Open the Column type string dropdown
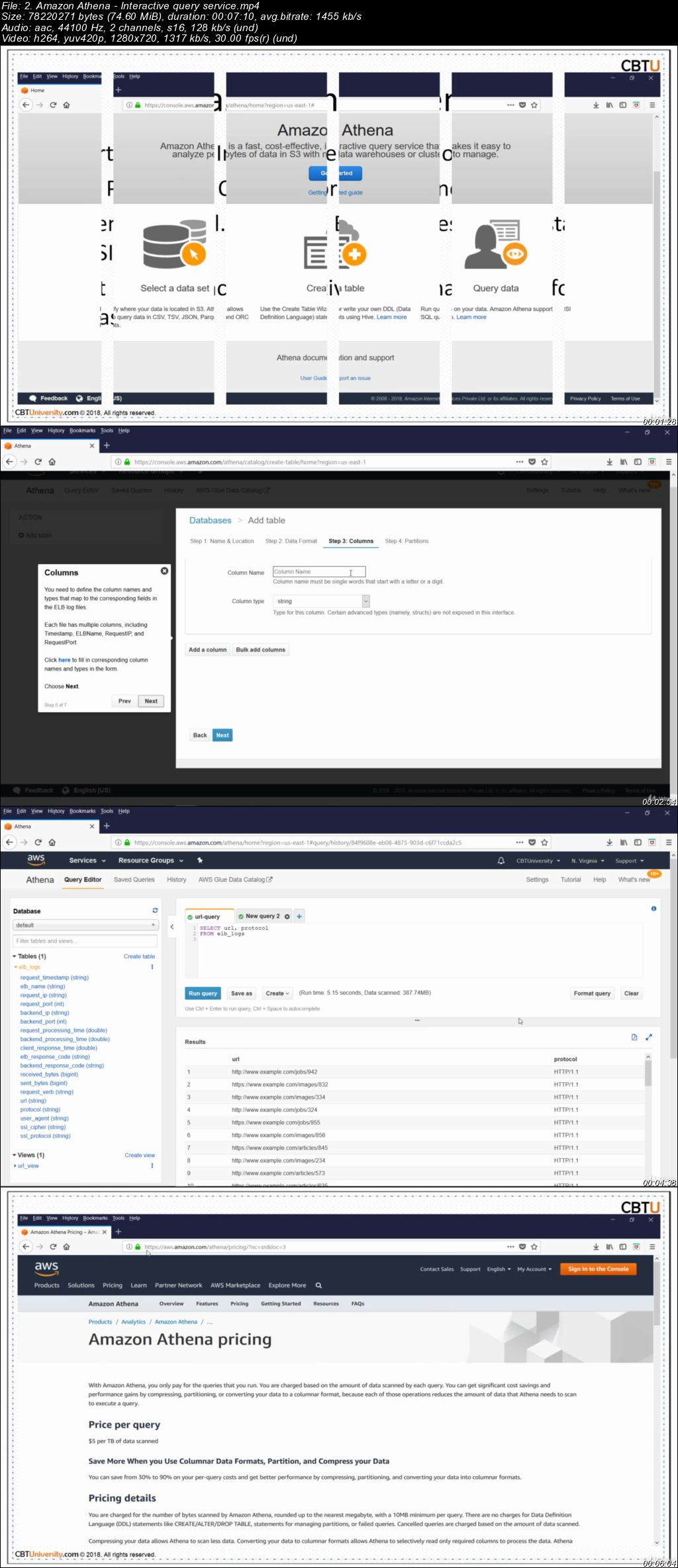The width and height of the screenshot is (678, 1568). point(321,601)
